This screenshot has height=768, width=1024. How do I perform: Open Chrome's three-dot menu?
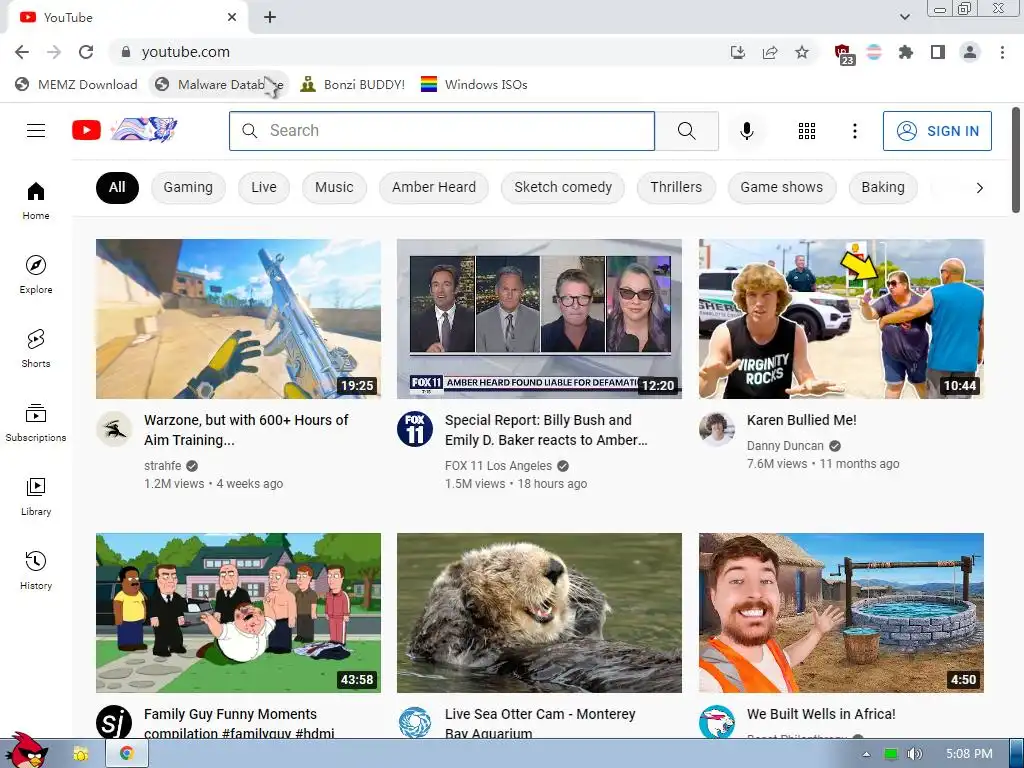coord(1002,52)
